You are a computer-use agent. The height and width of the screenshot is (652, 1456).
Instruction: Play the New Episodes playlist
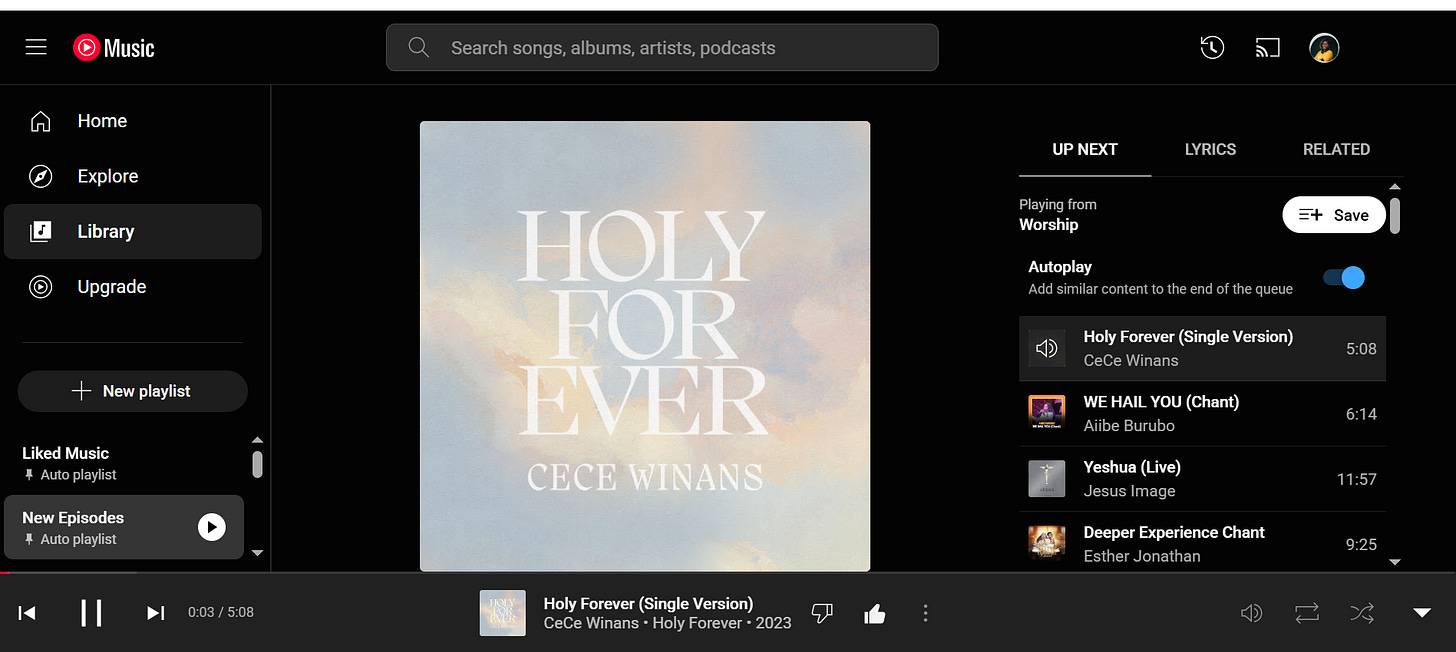coord(211,527)
